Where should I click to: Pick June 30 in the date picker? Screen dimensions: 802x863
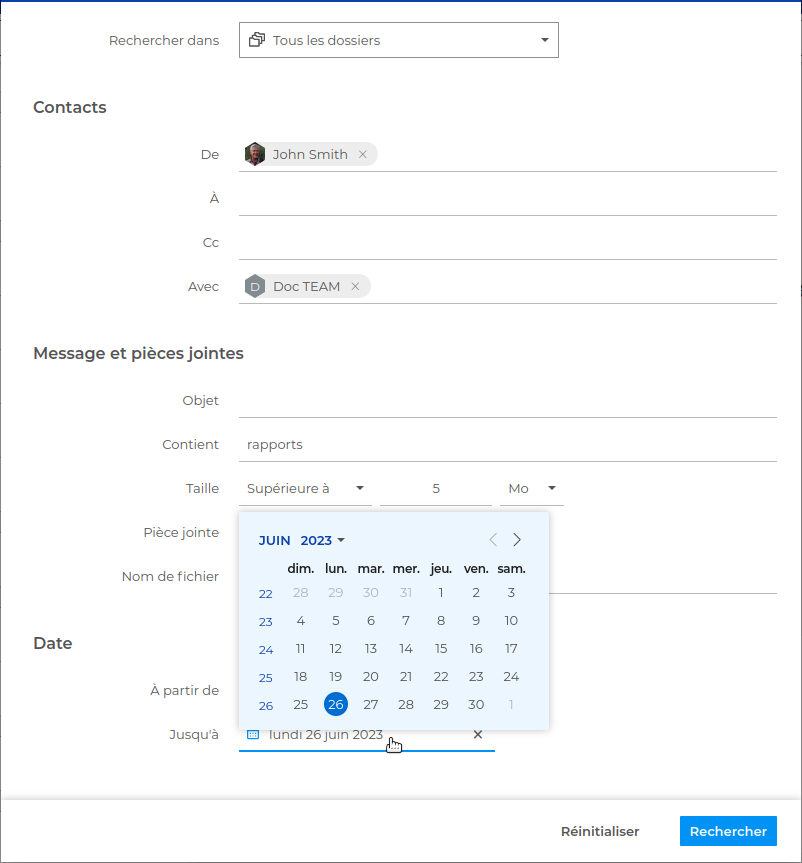click(x=476, y=705)
